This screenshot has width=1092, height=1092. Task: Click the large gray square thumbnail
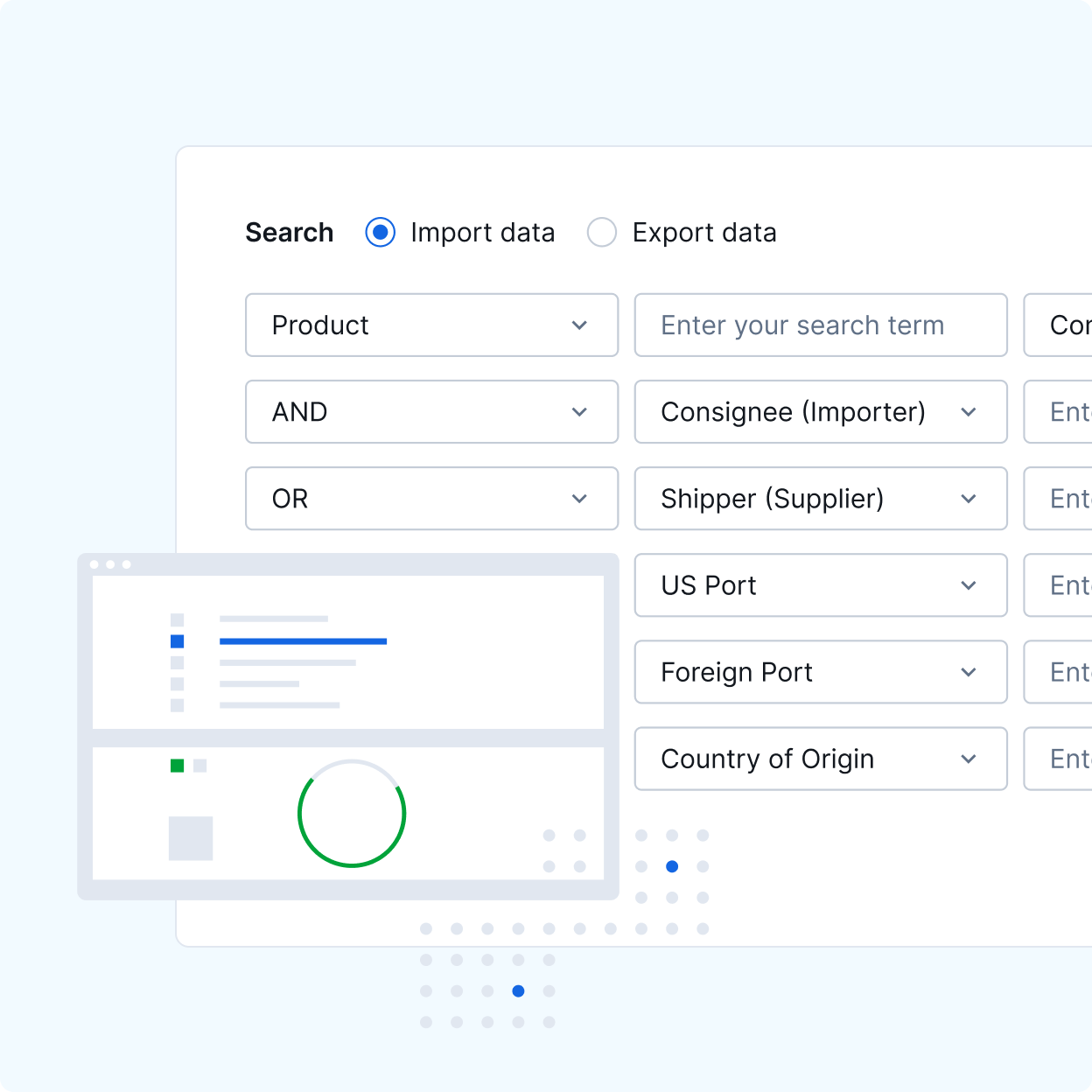click(191, 838)
